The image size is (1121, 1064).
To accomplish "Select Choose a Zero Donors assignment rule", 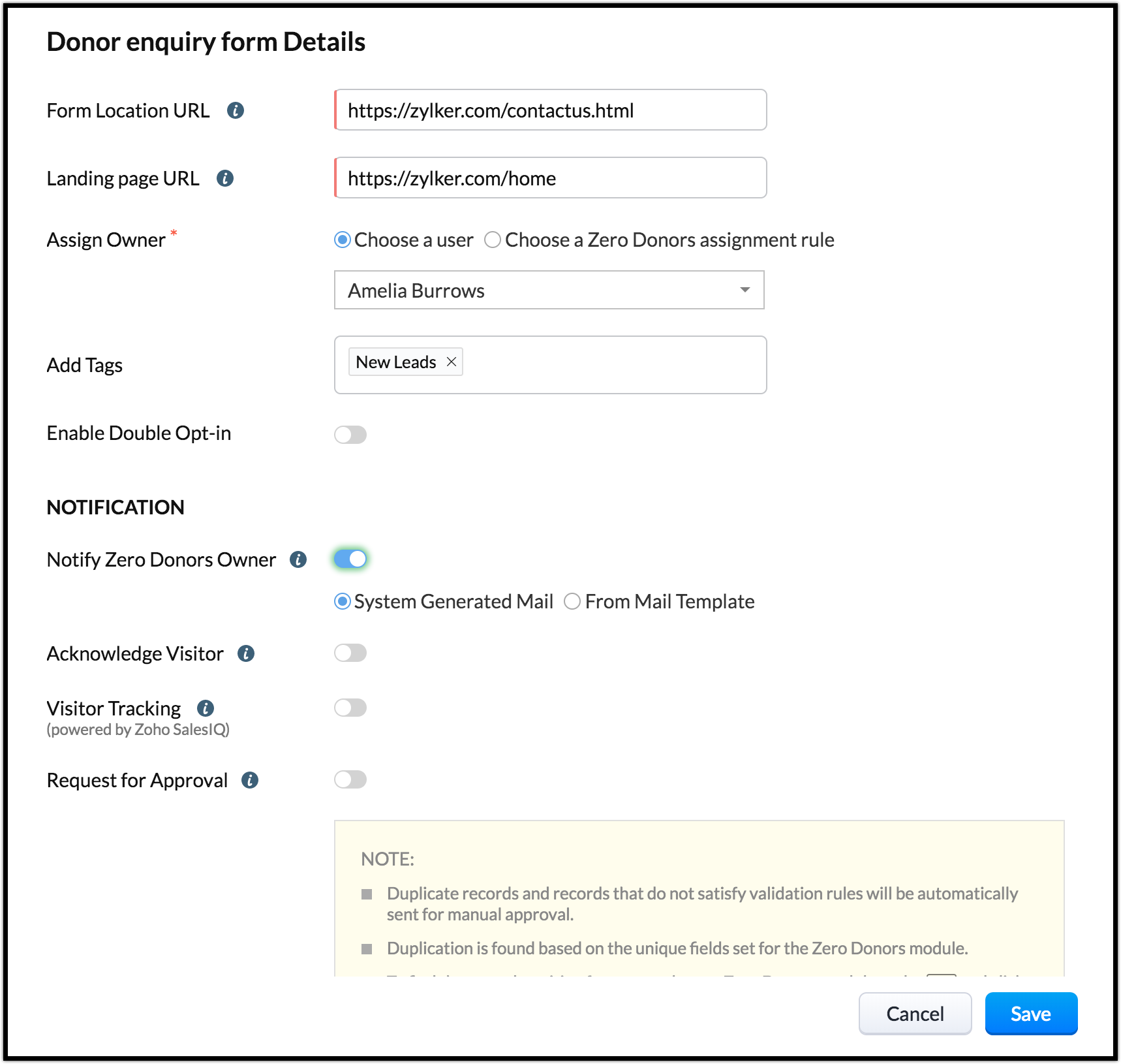I will (493, 240).
